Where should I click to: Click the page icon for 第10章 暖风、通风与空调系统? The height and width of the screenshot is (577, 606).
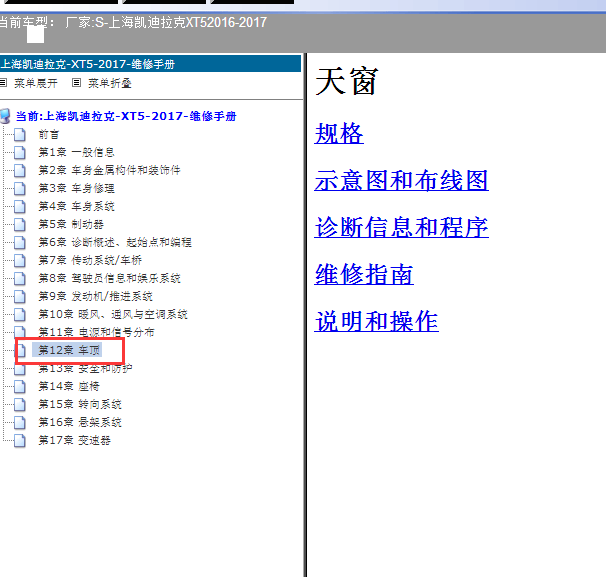coord(20,315)
